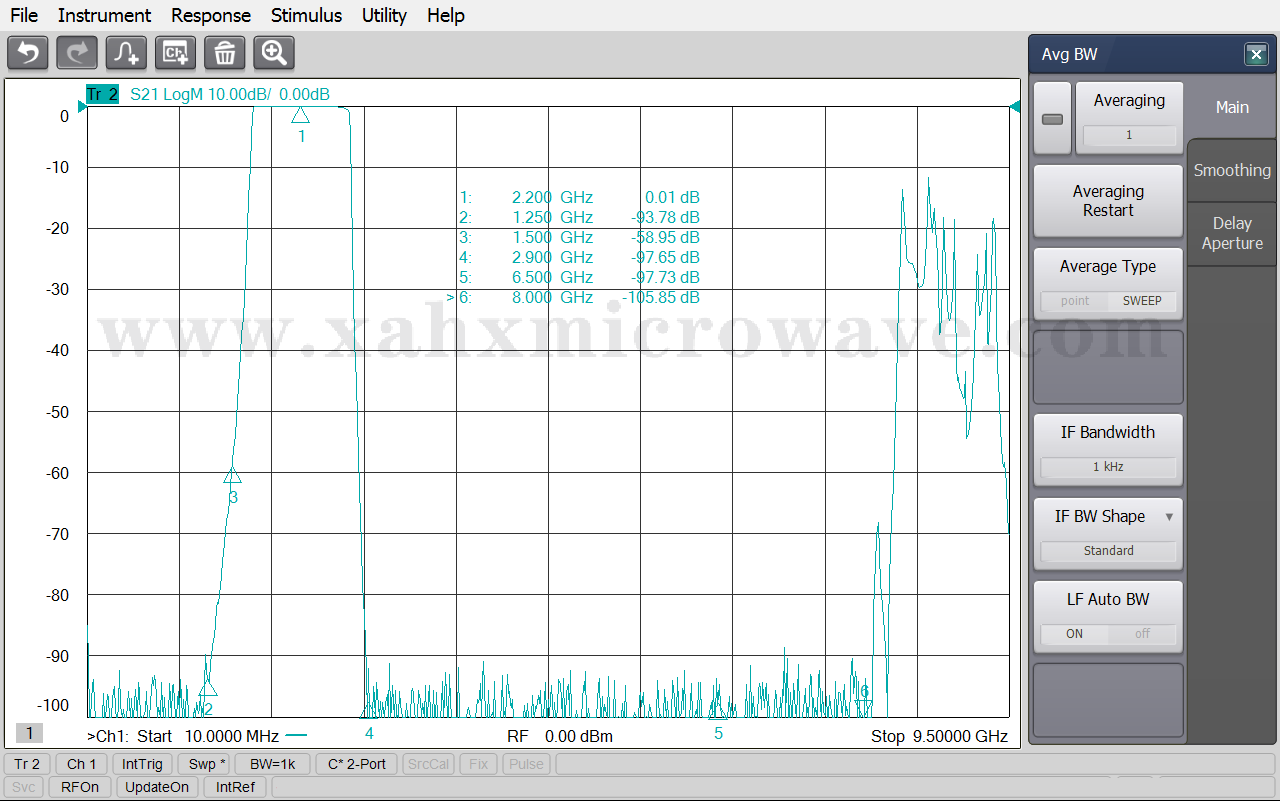Click the window 1 indicator box

tap(29, 733)
